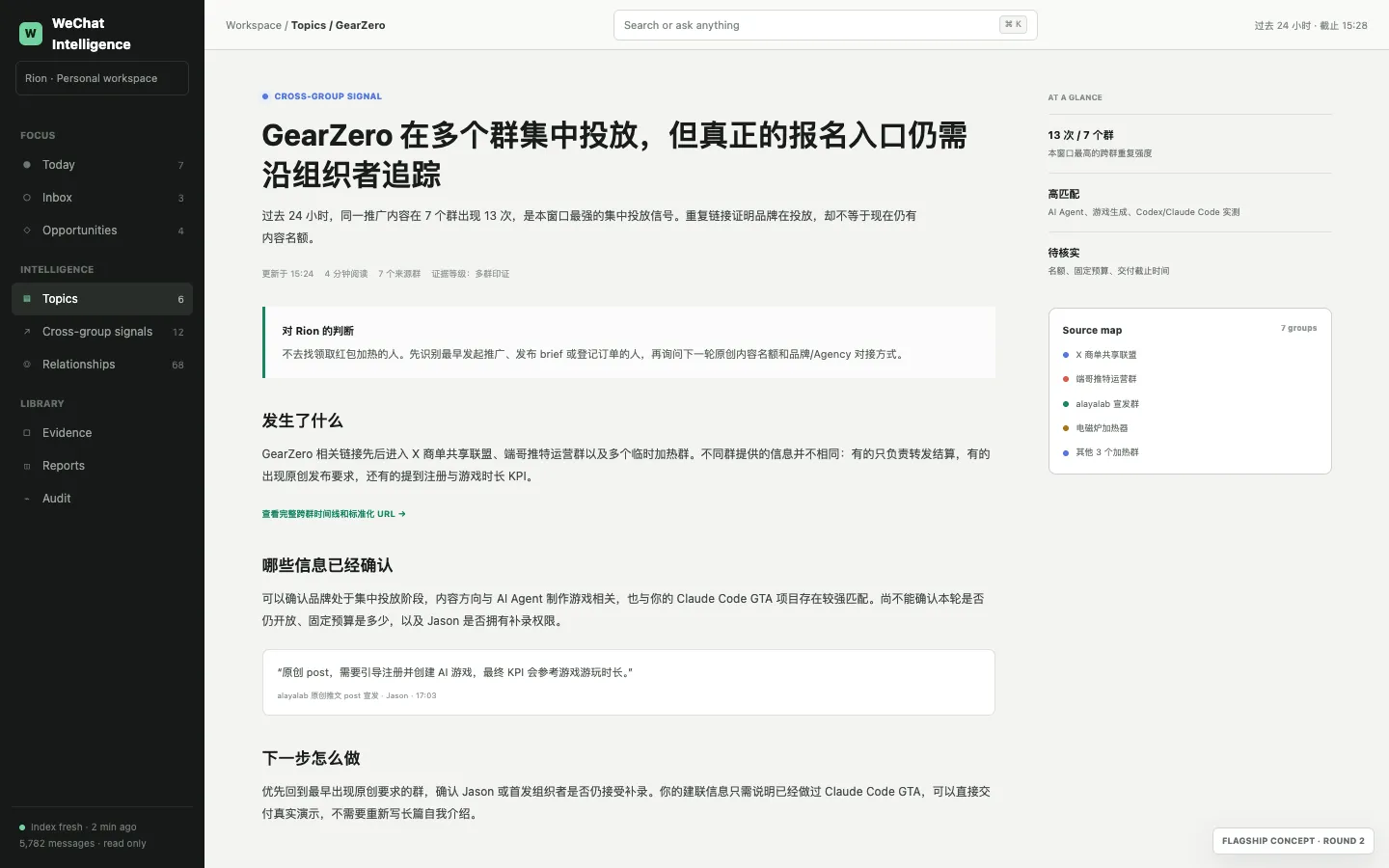Click the green Topics square icon
Screen dimensions: 1389x868
coord(27,299)
